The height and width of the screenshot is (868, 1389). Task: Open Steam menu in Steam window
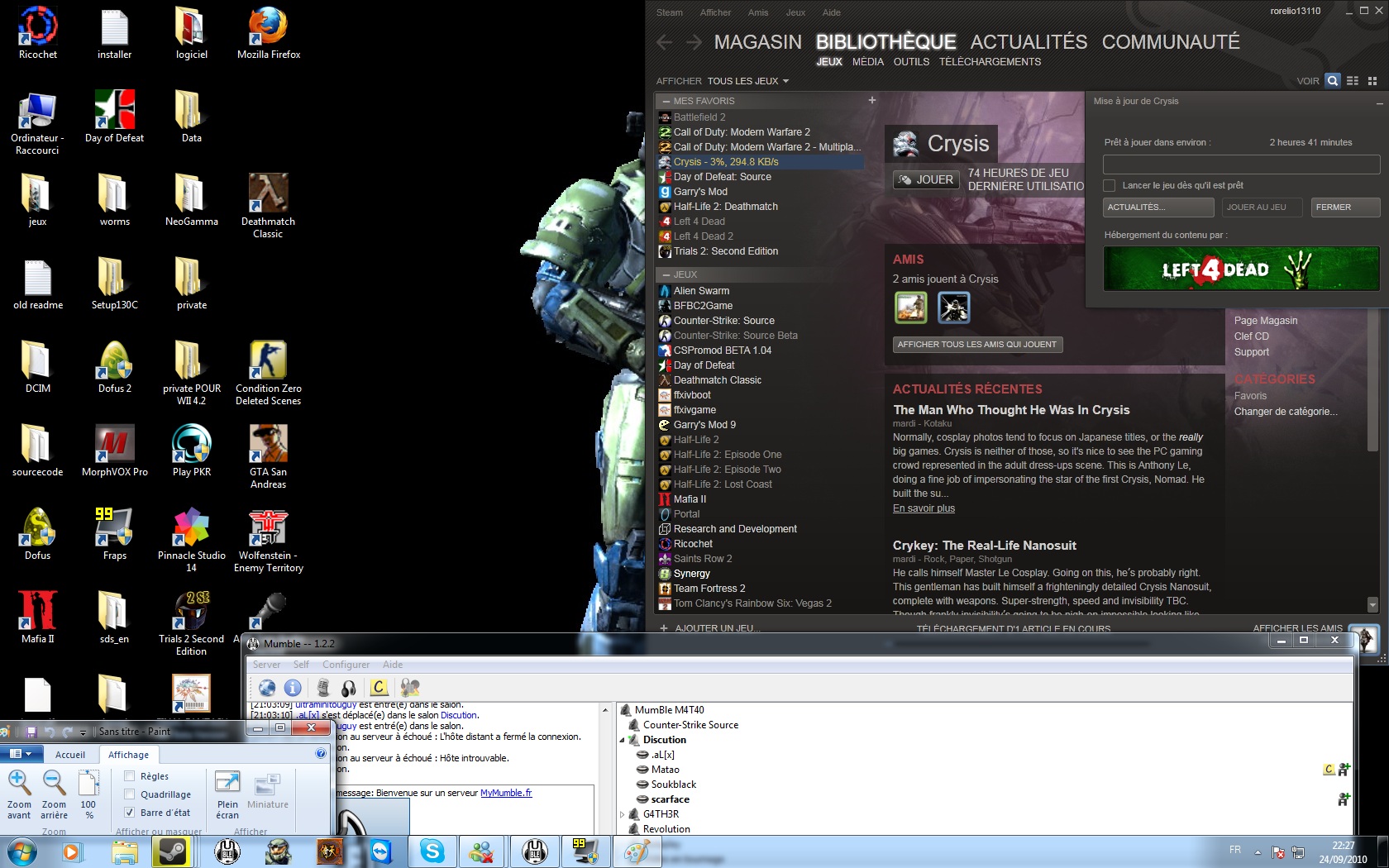670,12
